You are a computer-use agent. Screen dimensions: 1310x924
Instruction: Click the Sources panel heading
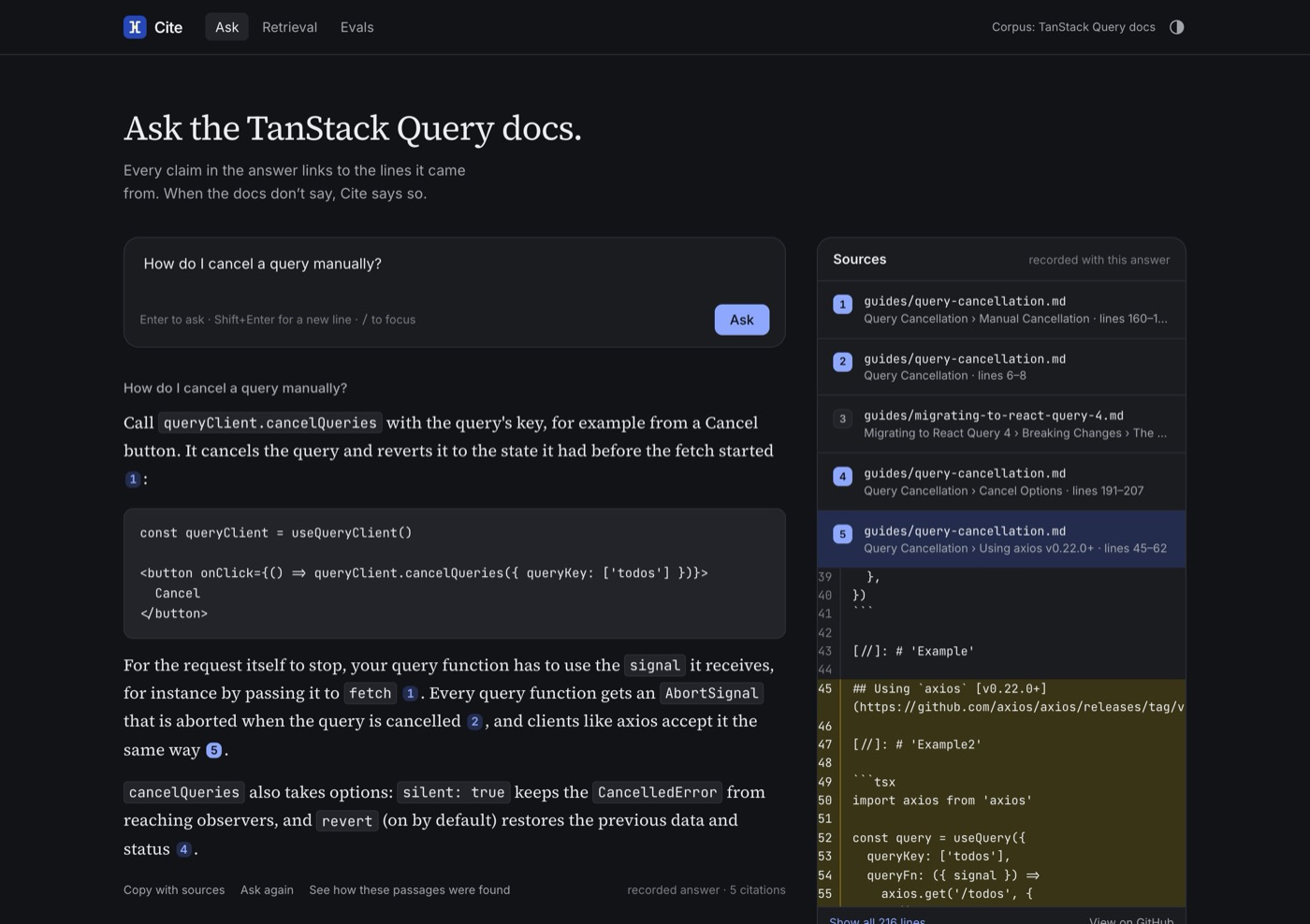click(859, 259)
